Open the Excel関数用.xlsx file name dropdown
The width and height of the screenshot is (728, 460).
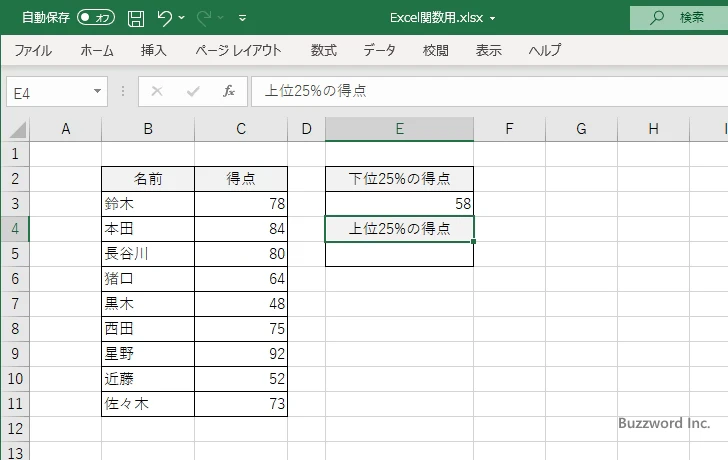tap(492, 19)
